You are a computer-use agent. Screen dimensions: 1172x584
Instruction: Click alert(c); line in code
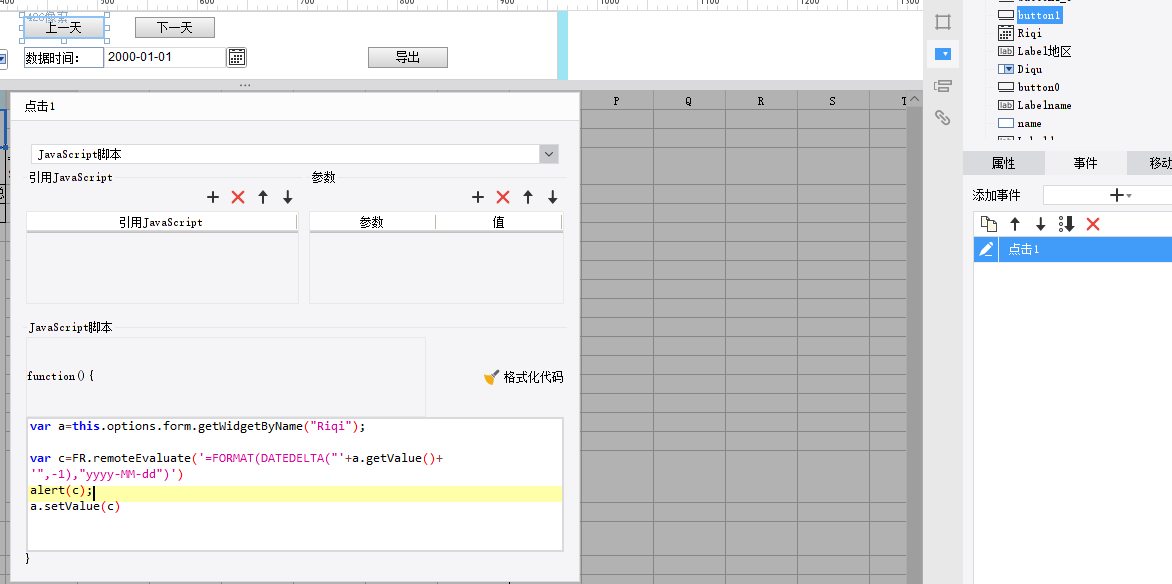tap(61, 491)
